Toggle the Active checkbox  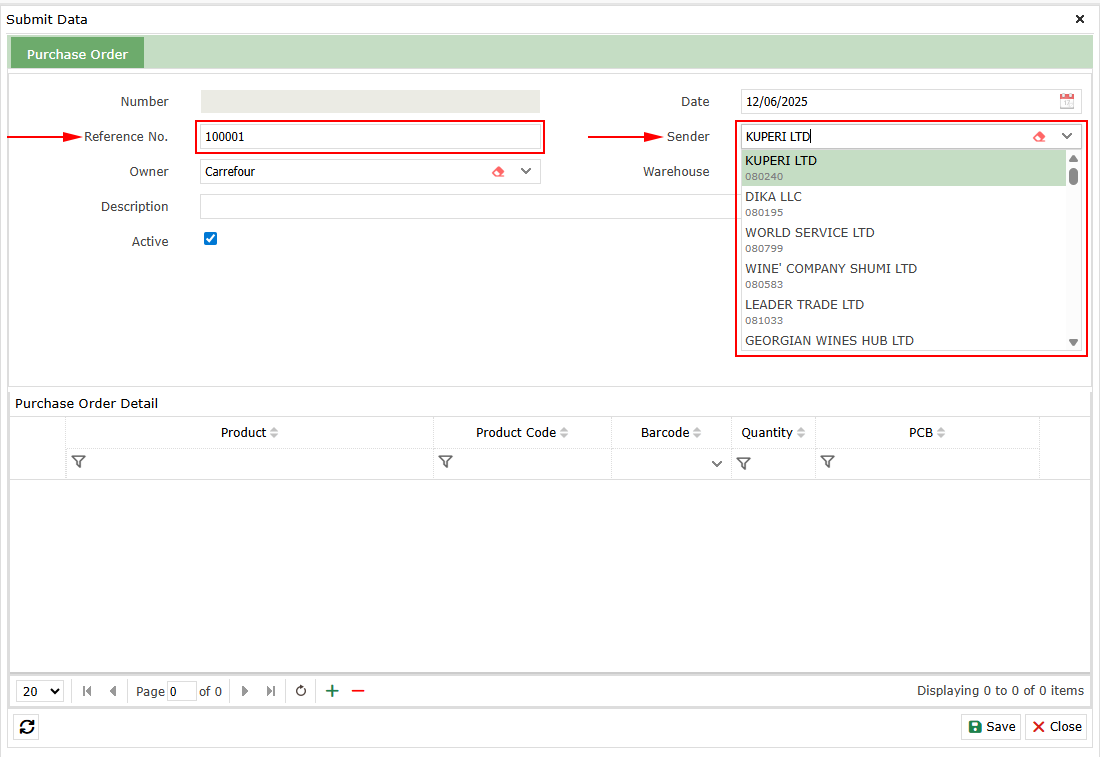(210, 239)
